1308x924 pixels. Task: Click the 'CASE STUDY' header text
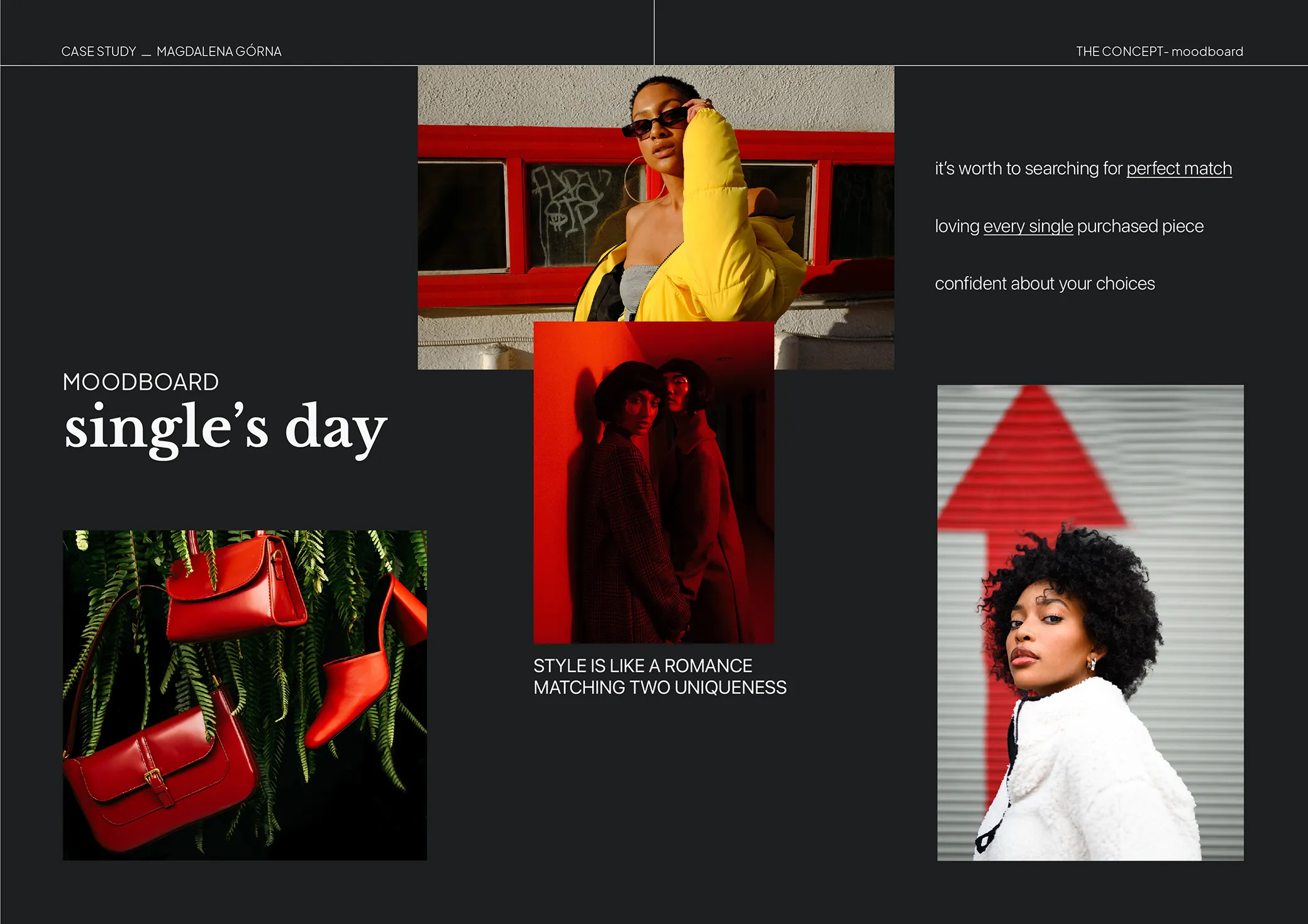coord(99,52)
